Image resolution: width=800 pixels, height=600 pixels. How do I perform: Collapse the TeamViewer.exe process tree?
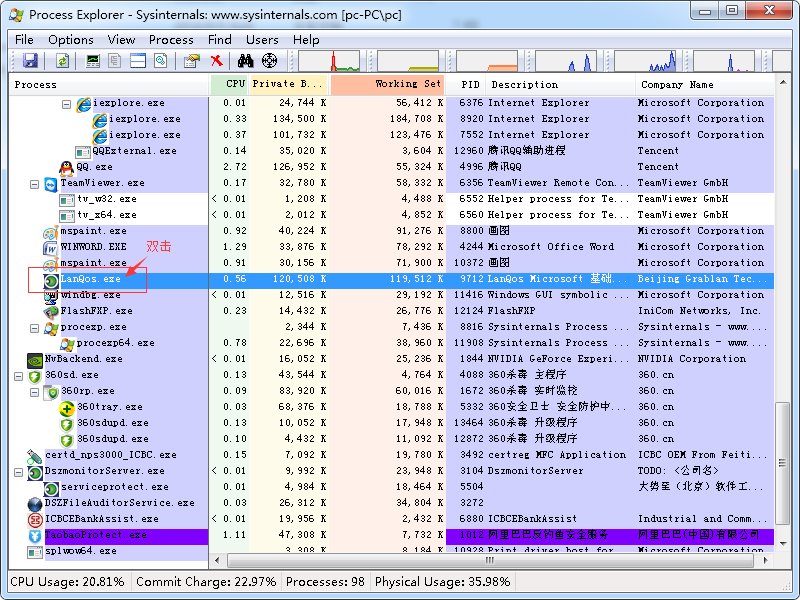35,183
